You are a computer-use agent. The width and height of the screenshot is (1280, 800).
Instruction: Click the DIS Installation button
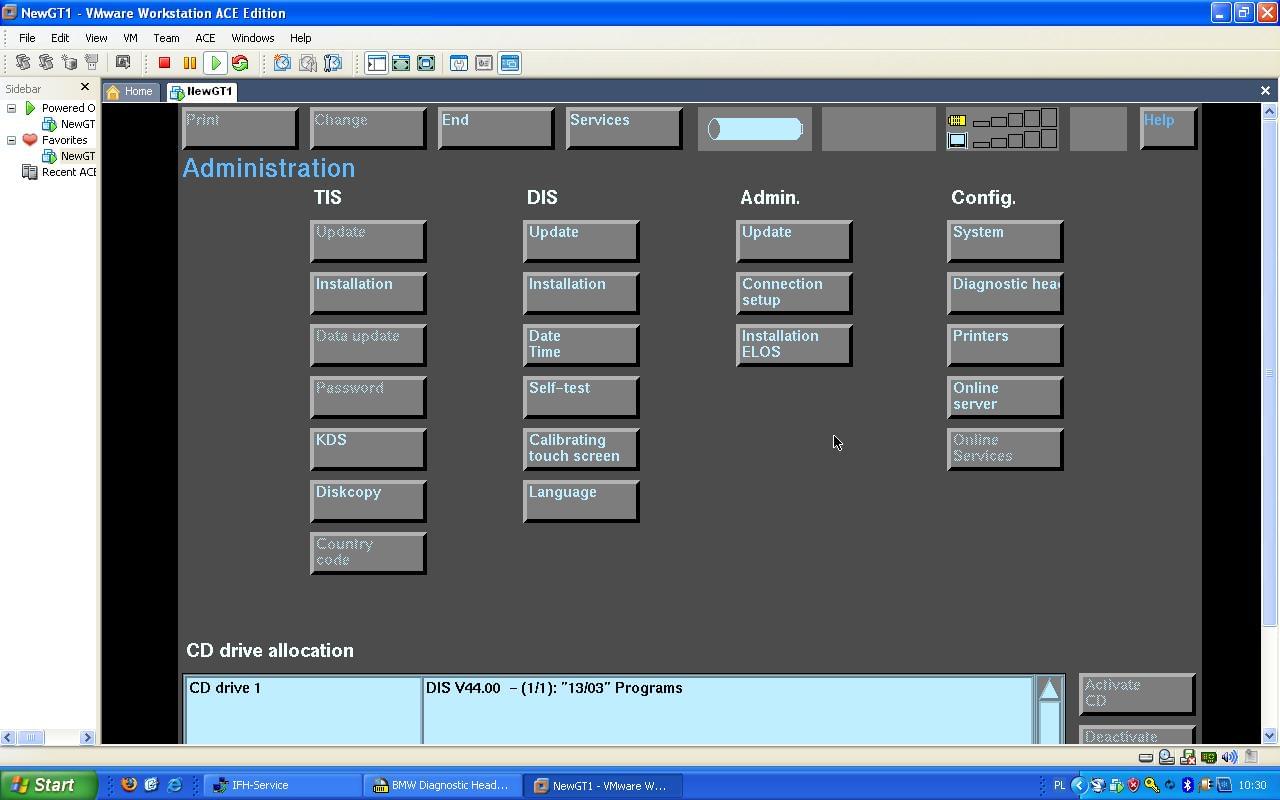click(581, 293)
